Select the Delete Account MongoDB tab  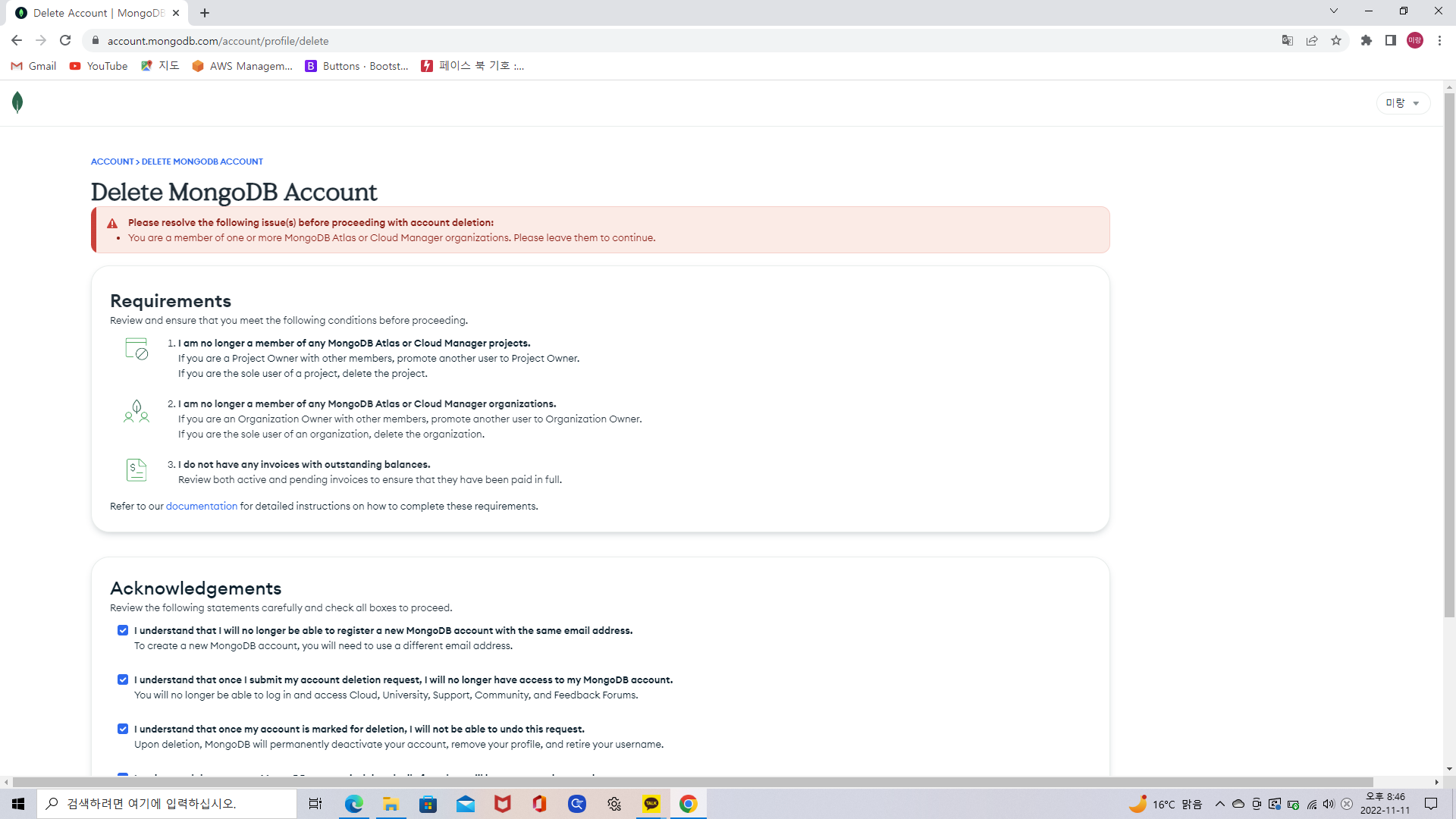99,13
